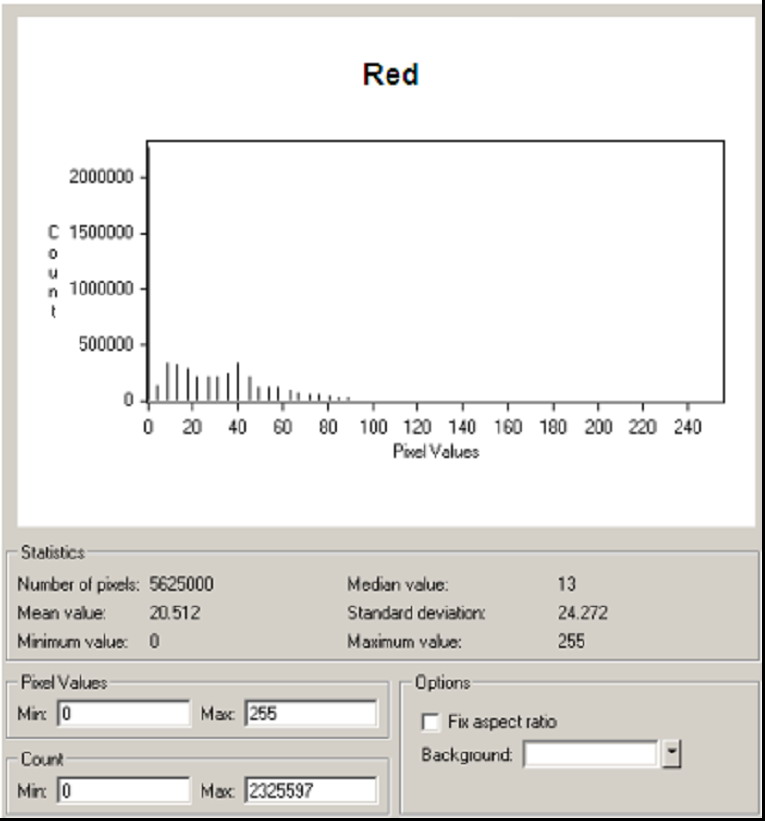Click the Maximum value 255 statistic
Screen dimensions: 765x821
point(571,641)
